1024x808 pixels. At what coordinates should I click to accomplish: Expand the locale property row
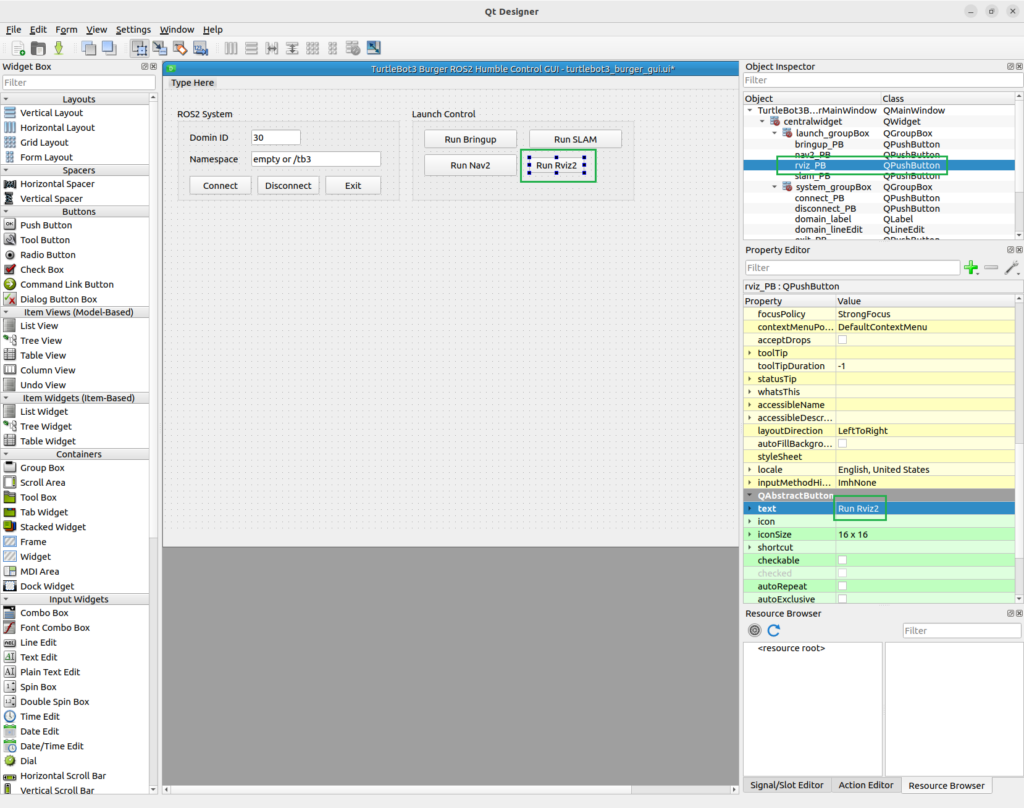(x=750, y=470)
